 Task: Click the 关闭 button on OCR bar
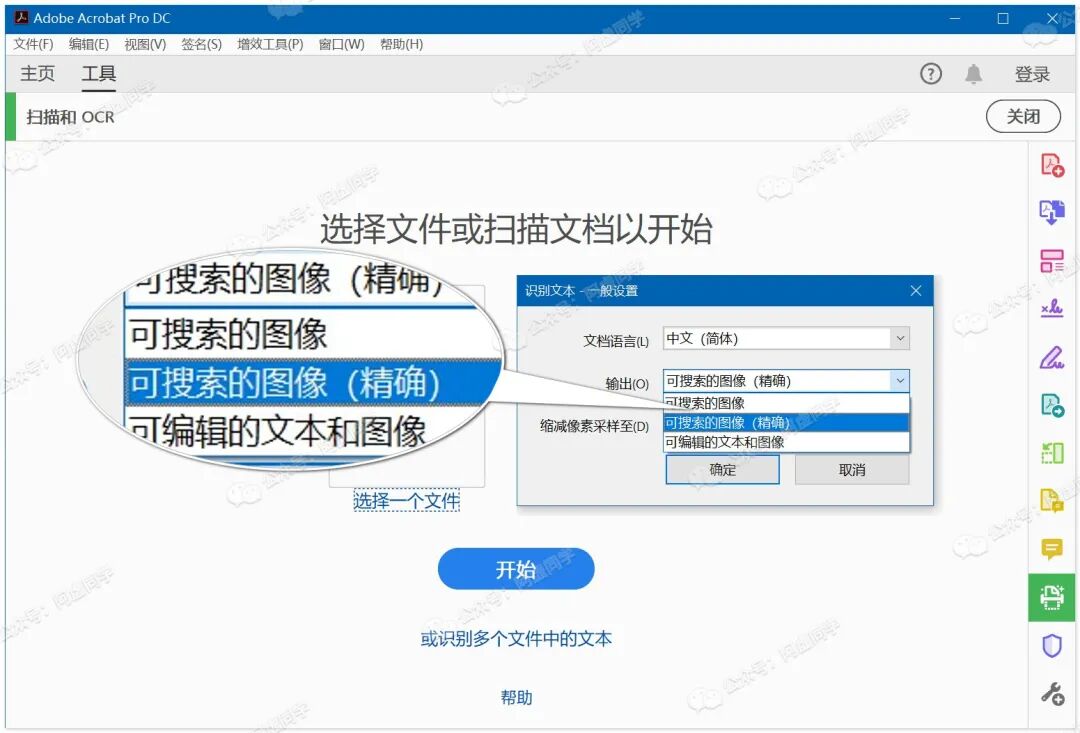tap(1023, 116)
